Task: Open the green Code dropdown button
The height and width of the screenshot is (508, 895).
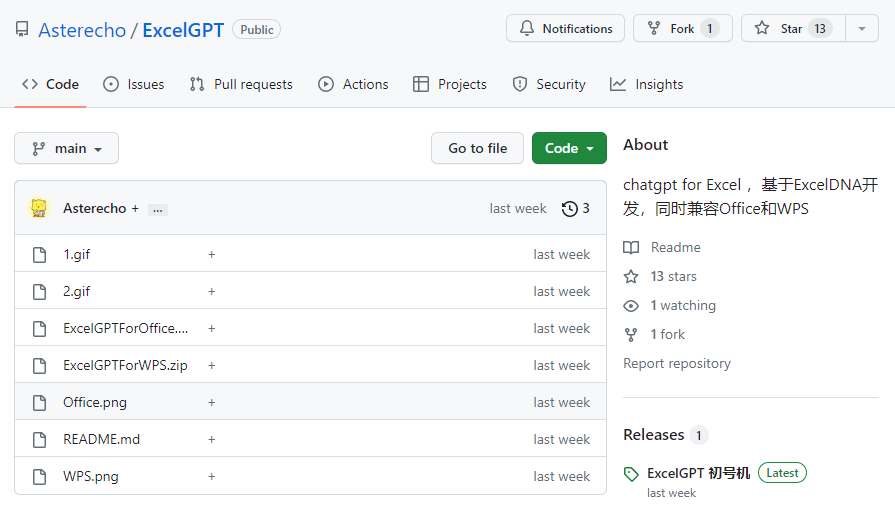Action: pos(569,148)
